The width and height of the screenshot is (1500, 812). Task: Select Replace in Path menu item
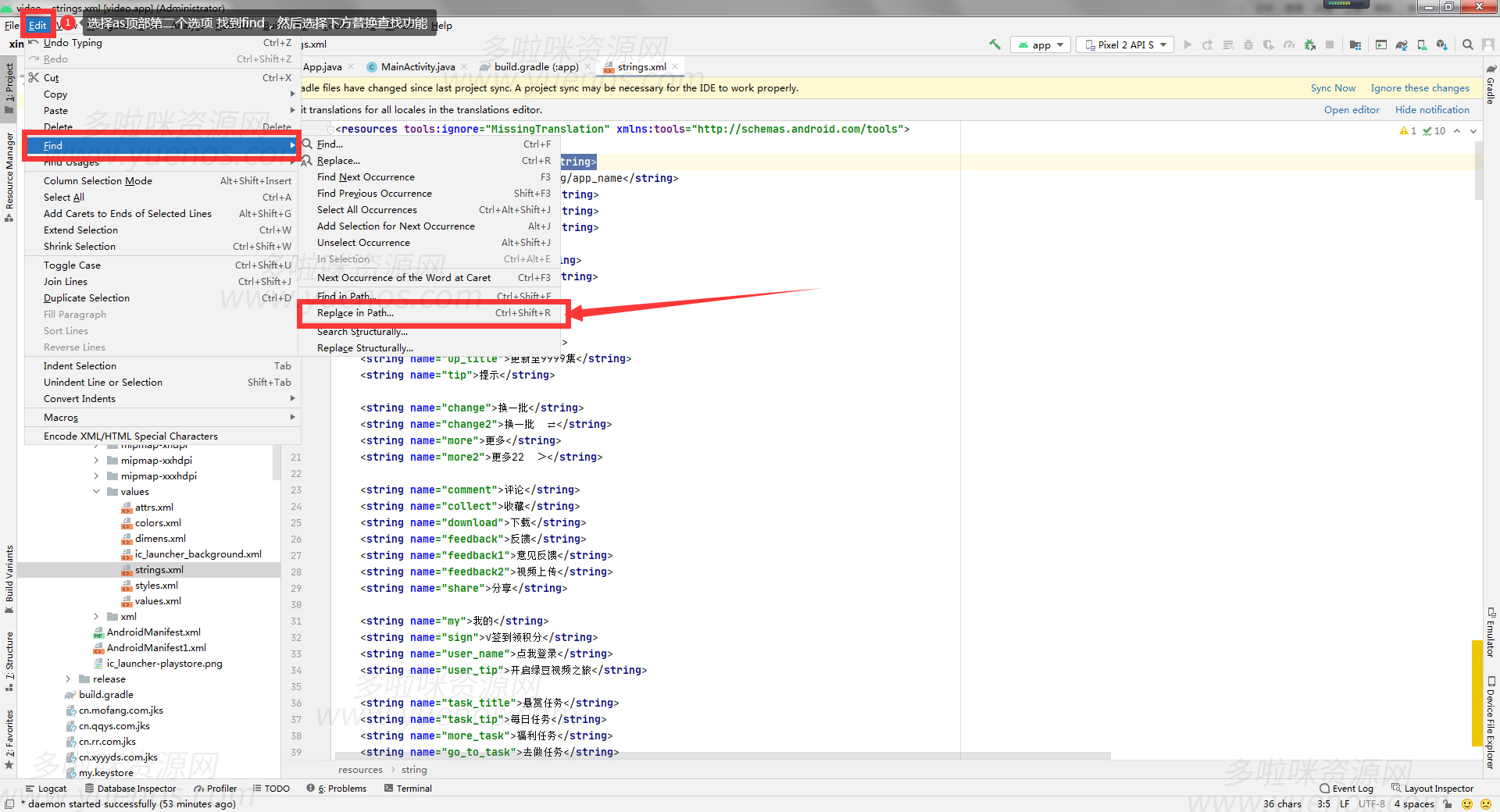point(355,313)
